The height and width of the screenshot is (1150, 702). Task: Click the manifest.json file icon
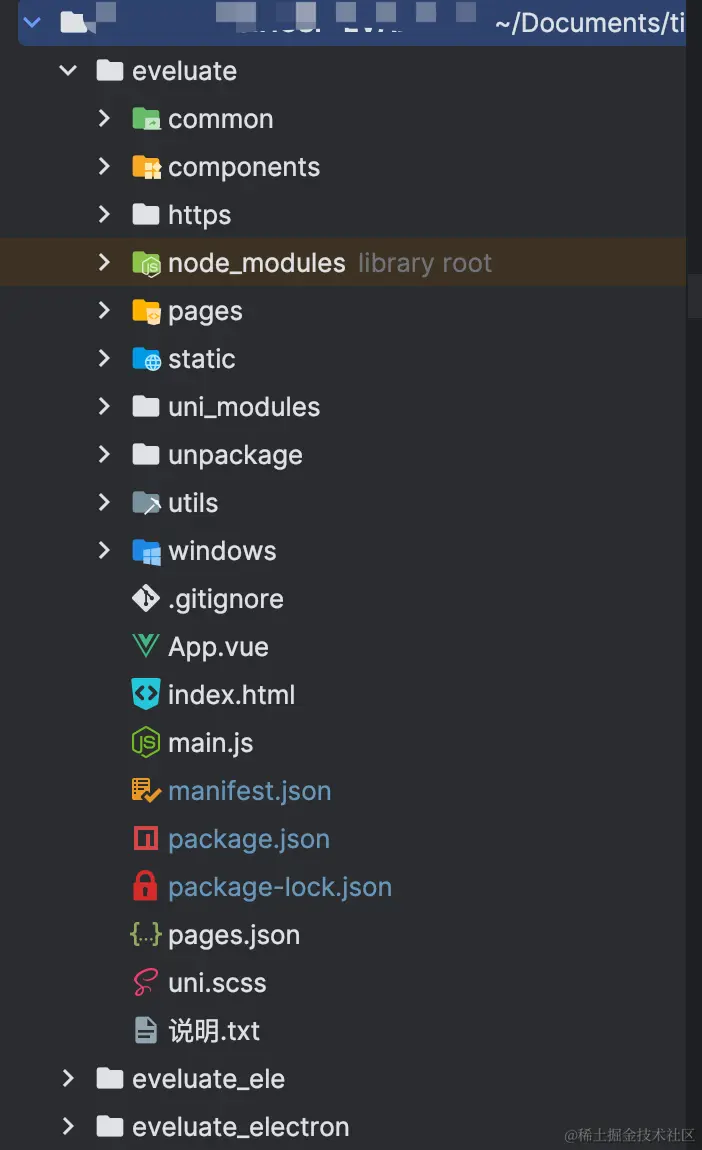coord(146,790)
